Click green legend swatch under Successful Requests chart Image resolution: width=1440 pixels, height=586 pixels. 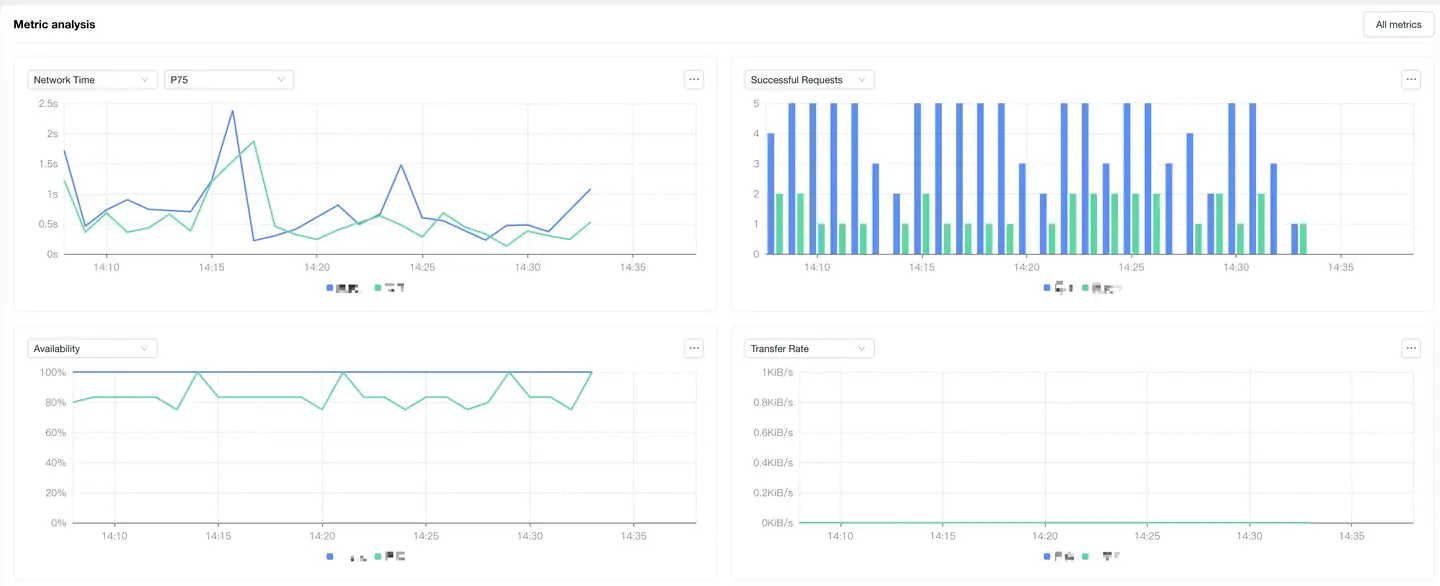(x=1086, y=288)
